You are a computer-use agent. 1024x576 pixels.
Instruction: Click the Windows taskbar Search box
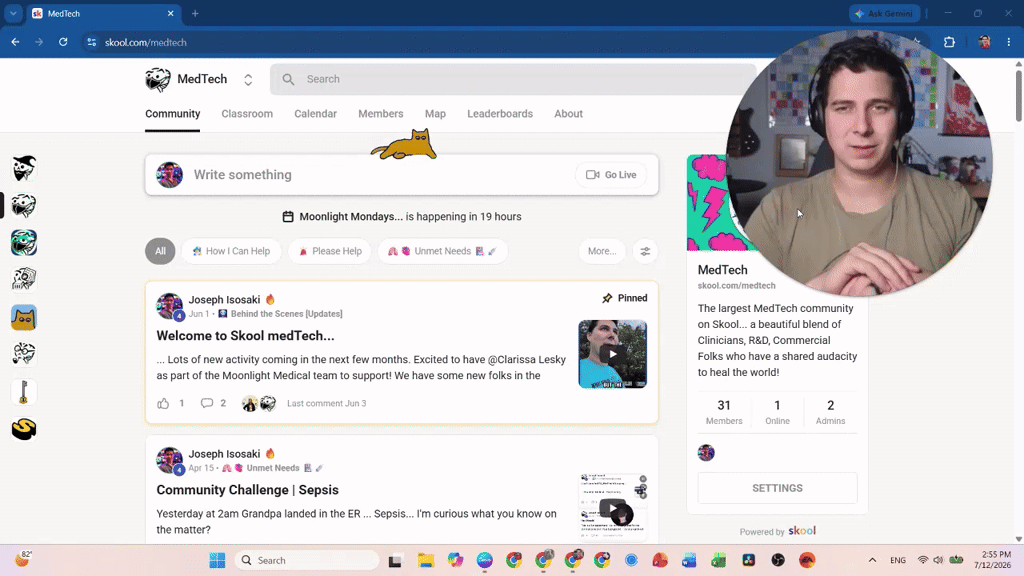click(x=307, y=560)
